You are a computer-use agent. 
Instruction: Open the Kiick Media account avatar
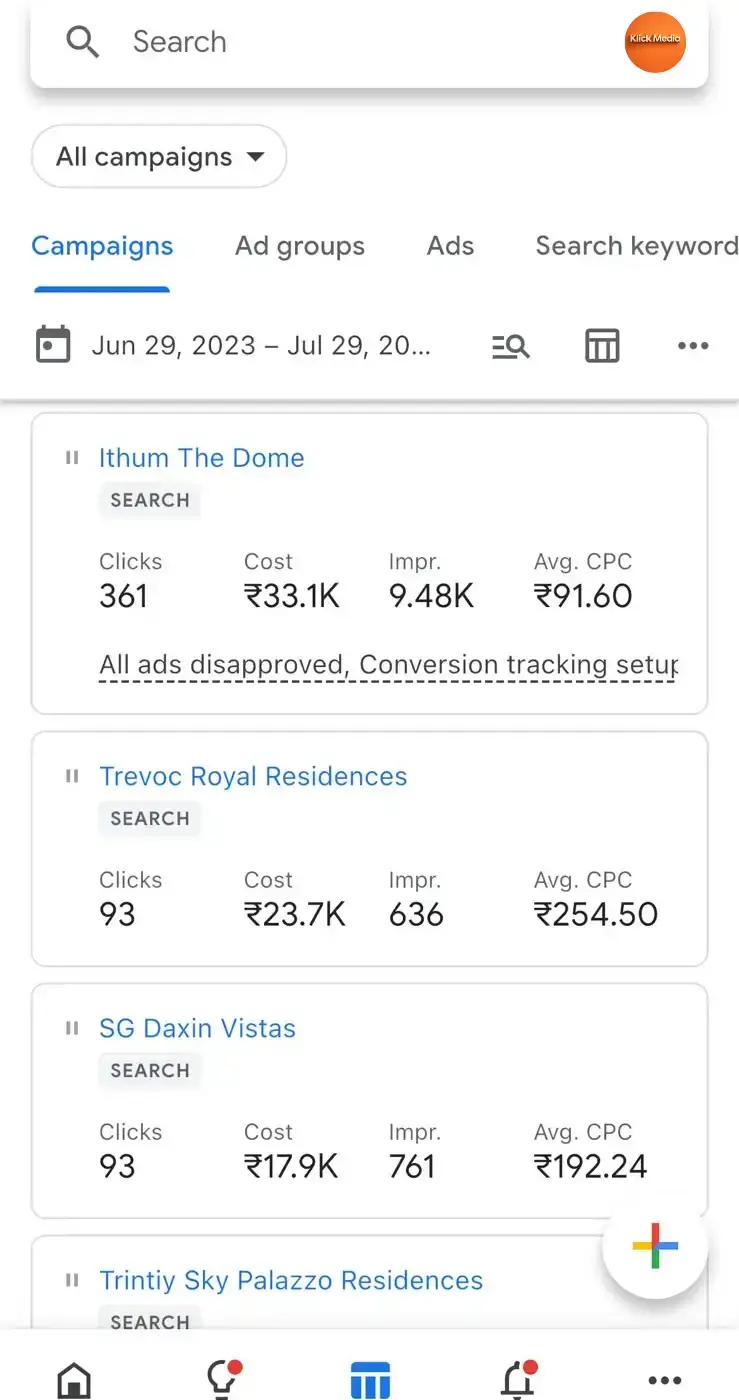point(655,42)
